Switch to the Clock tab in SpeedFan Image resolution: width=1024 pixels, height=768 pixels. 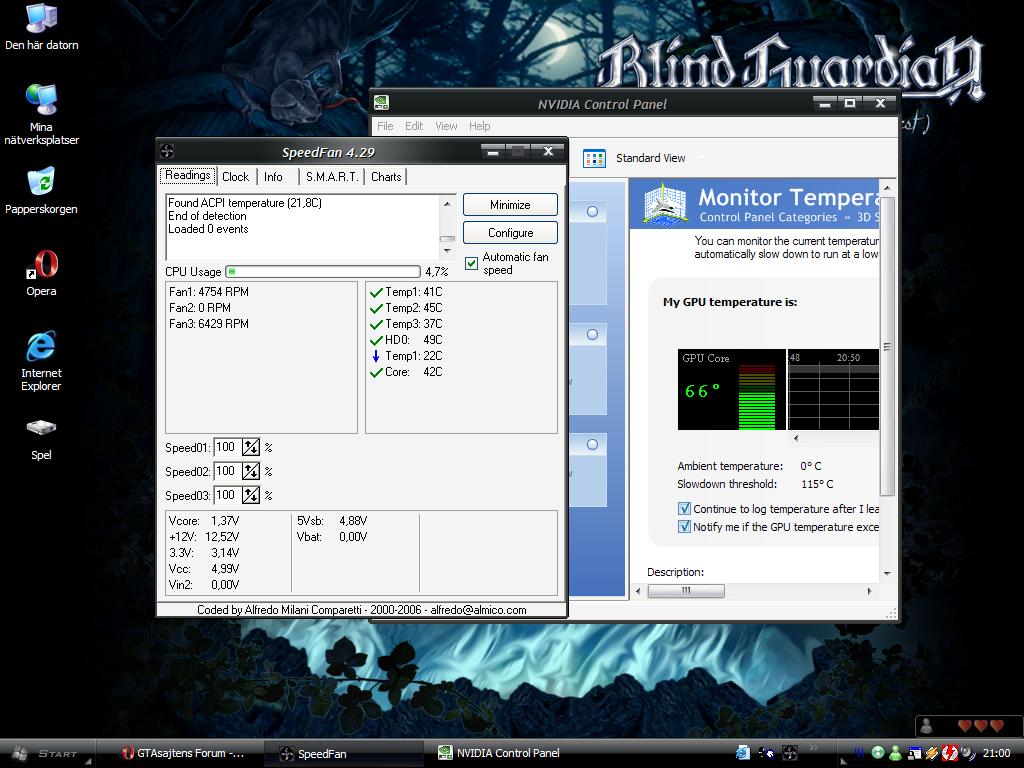(235, 176)
